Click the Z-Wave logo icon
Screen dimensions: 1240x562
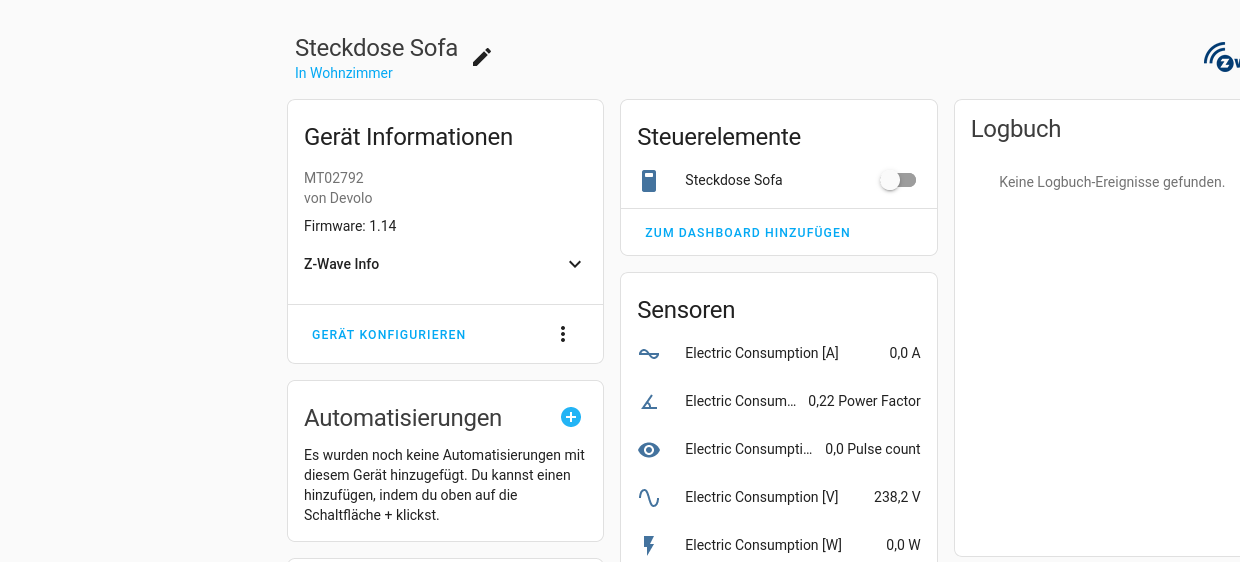pos(1222,57)
